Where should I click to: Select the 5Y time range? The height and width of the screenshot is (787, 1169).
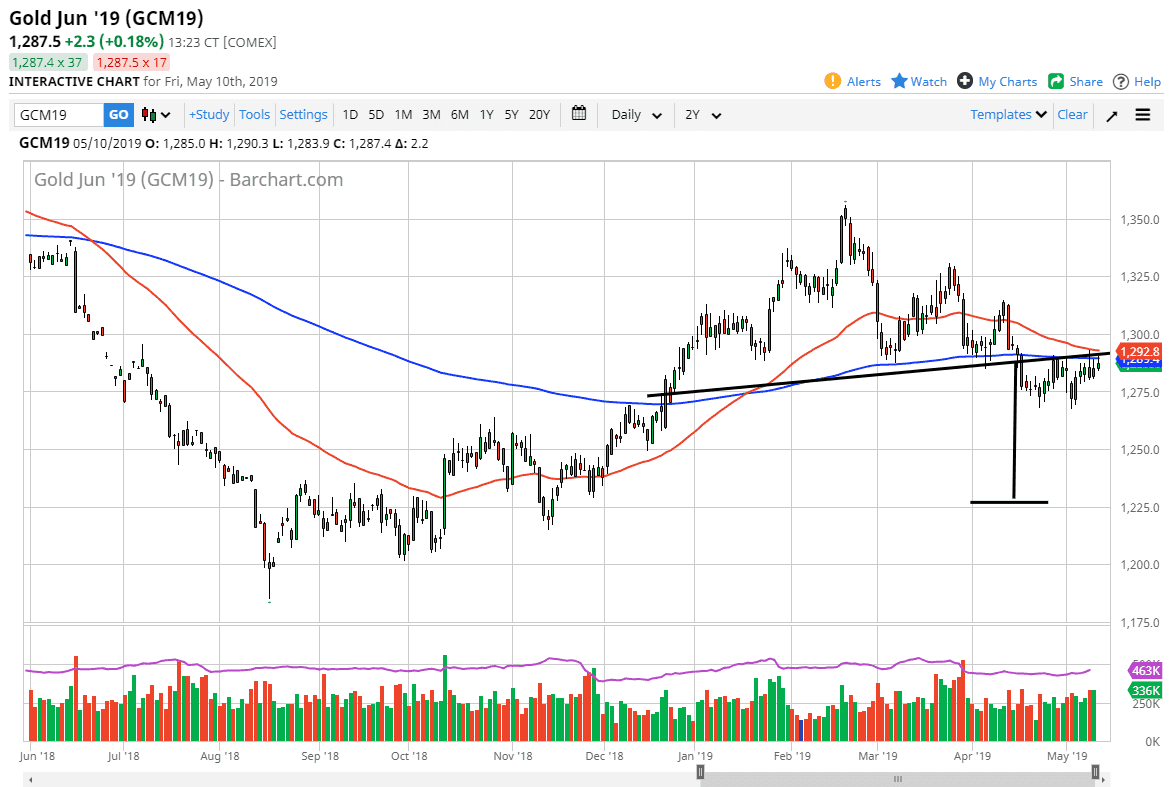pos(511,114)
